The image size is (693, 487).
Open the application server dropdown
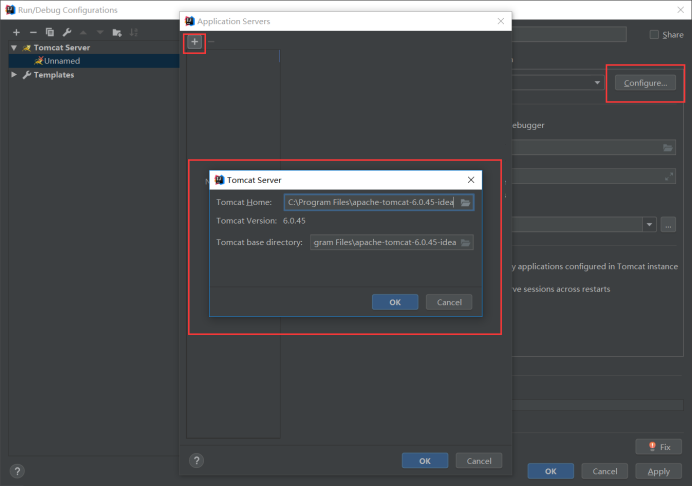(x=597, y=83)
